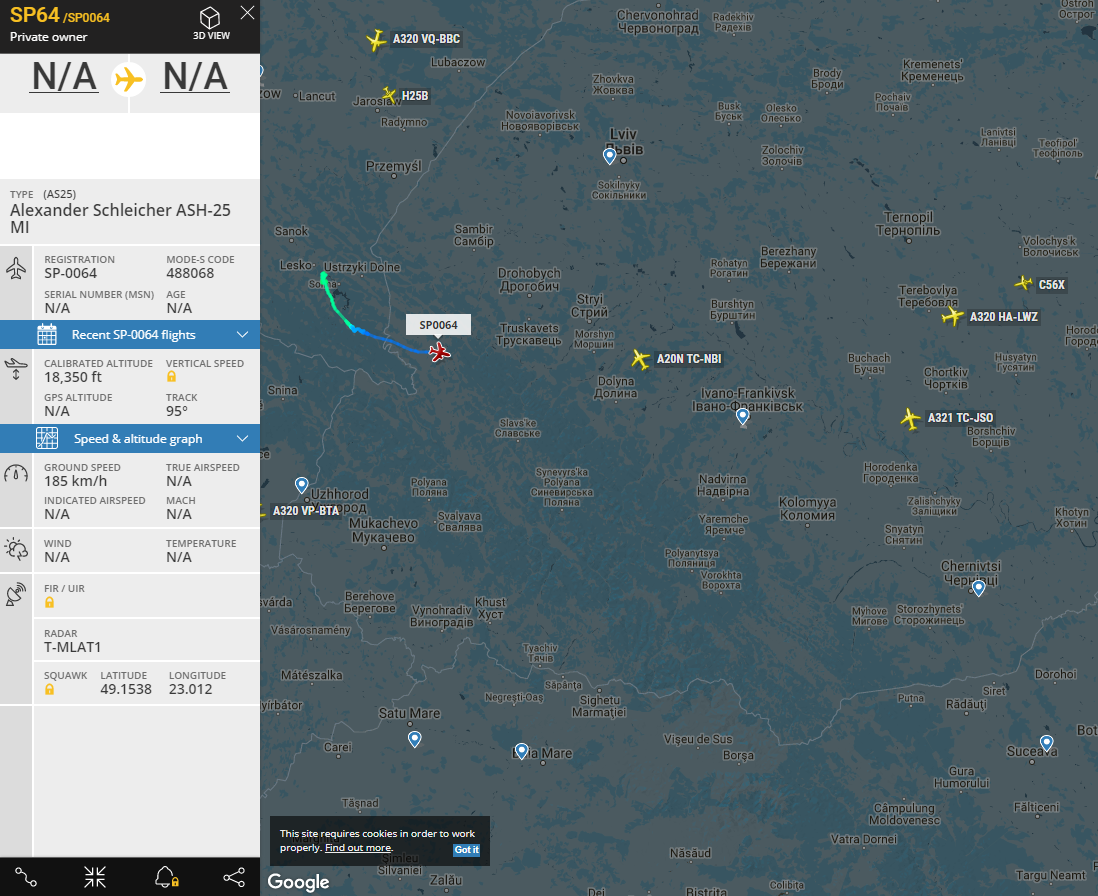Click the ground speed 185 km/h value
This screenshot has height=896, width=1098.
pyautogui.click(x=76, y=481)
